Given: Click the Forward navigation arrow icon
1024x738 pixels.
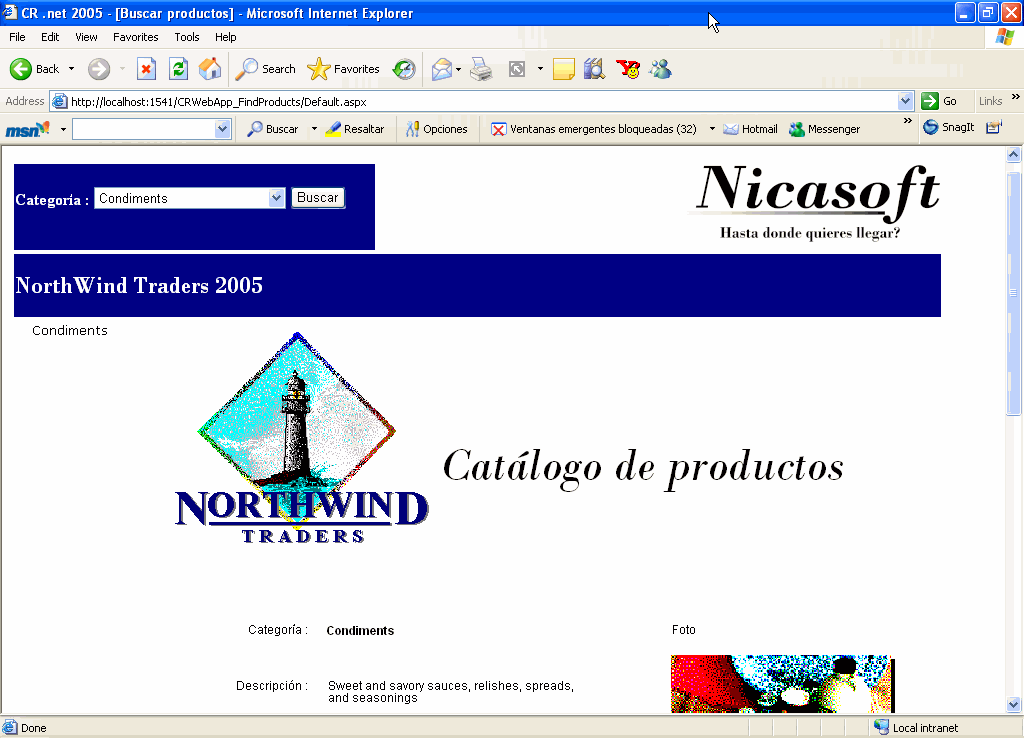Looking at the screenshot, I should point(99,69).
